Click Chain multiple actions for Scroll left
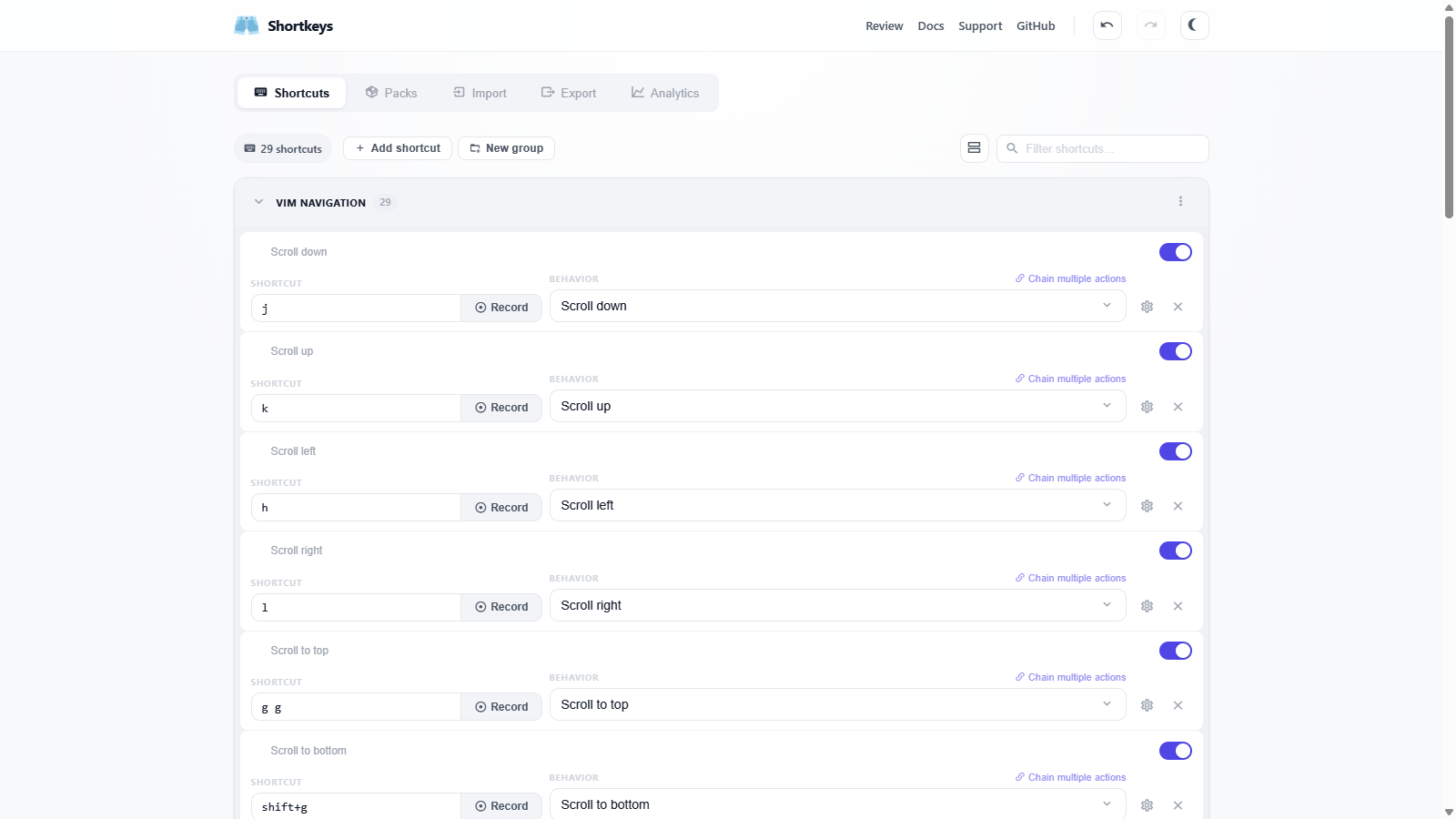This screenshot has width=1456, height=819. [x=1071, y=478]
